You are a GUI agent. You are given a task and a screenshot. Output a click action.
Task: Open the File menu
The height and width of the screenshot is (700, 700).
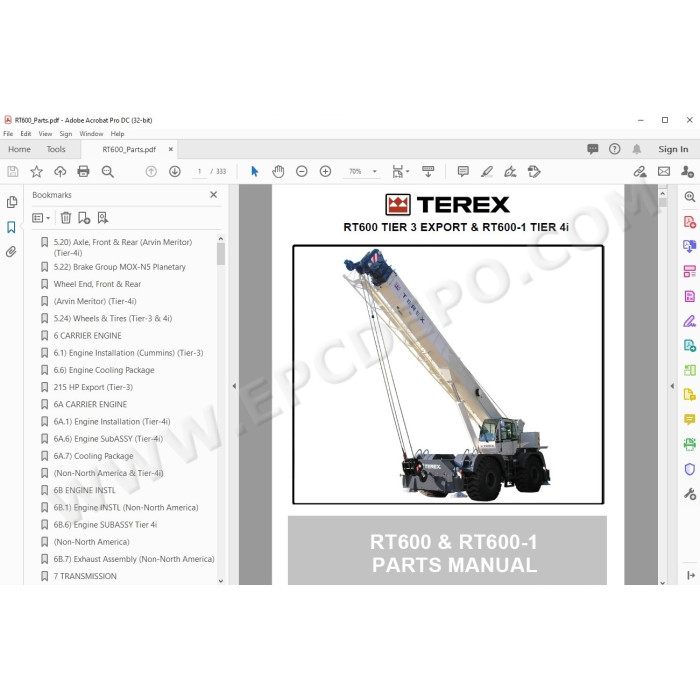8,133
